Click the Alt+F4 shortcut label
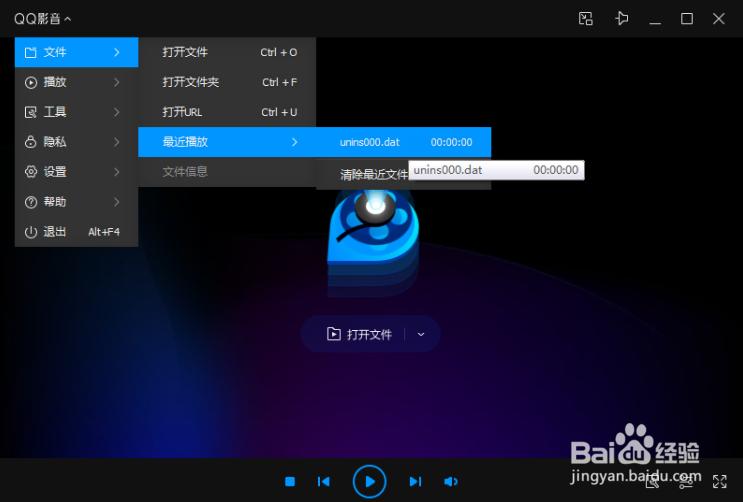This screenshot has width=743, height=502. [104, 232]
